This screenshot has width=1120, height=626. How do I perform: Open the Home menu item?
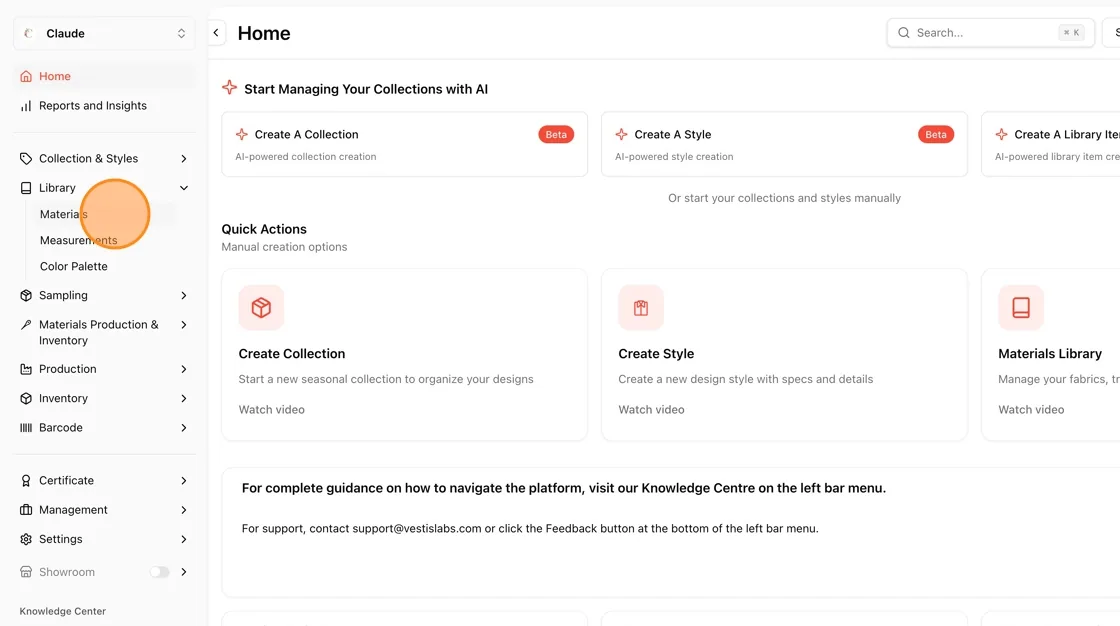[x=104, y=76]
